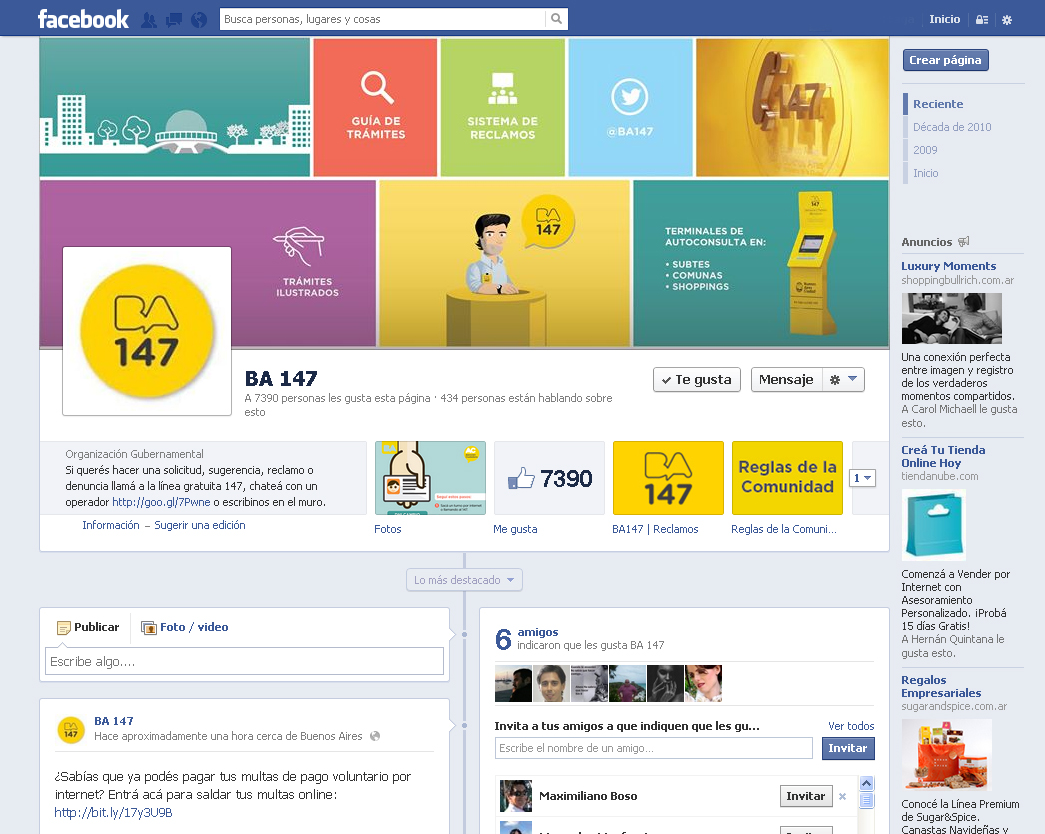Switch to Foto / video tab
1045x834 pixels.
pyautogui.click(x=185, y=627)
